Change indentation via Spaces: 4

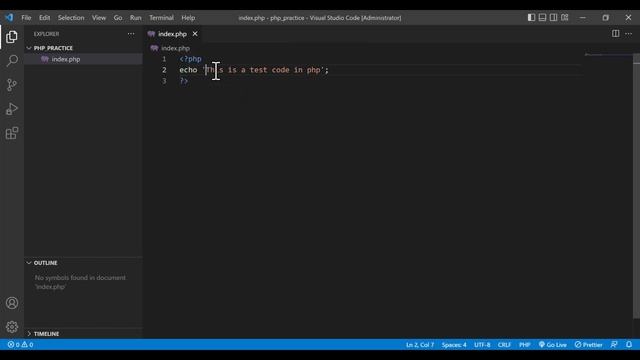coord(454,345)
